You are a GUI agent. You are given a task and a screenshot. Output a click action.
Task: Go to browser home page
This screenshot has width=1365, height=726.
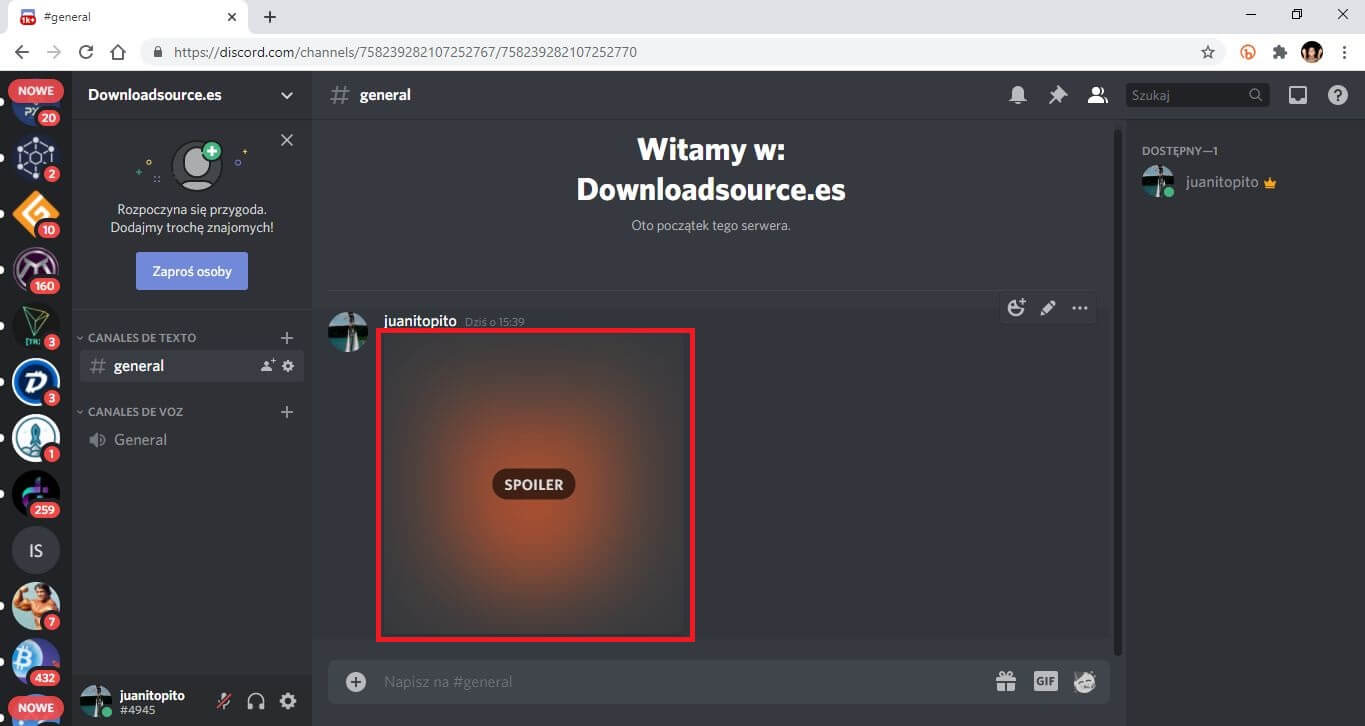[118, 52]
